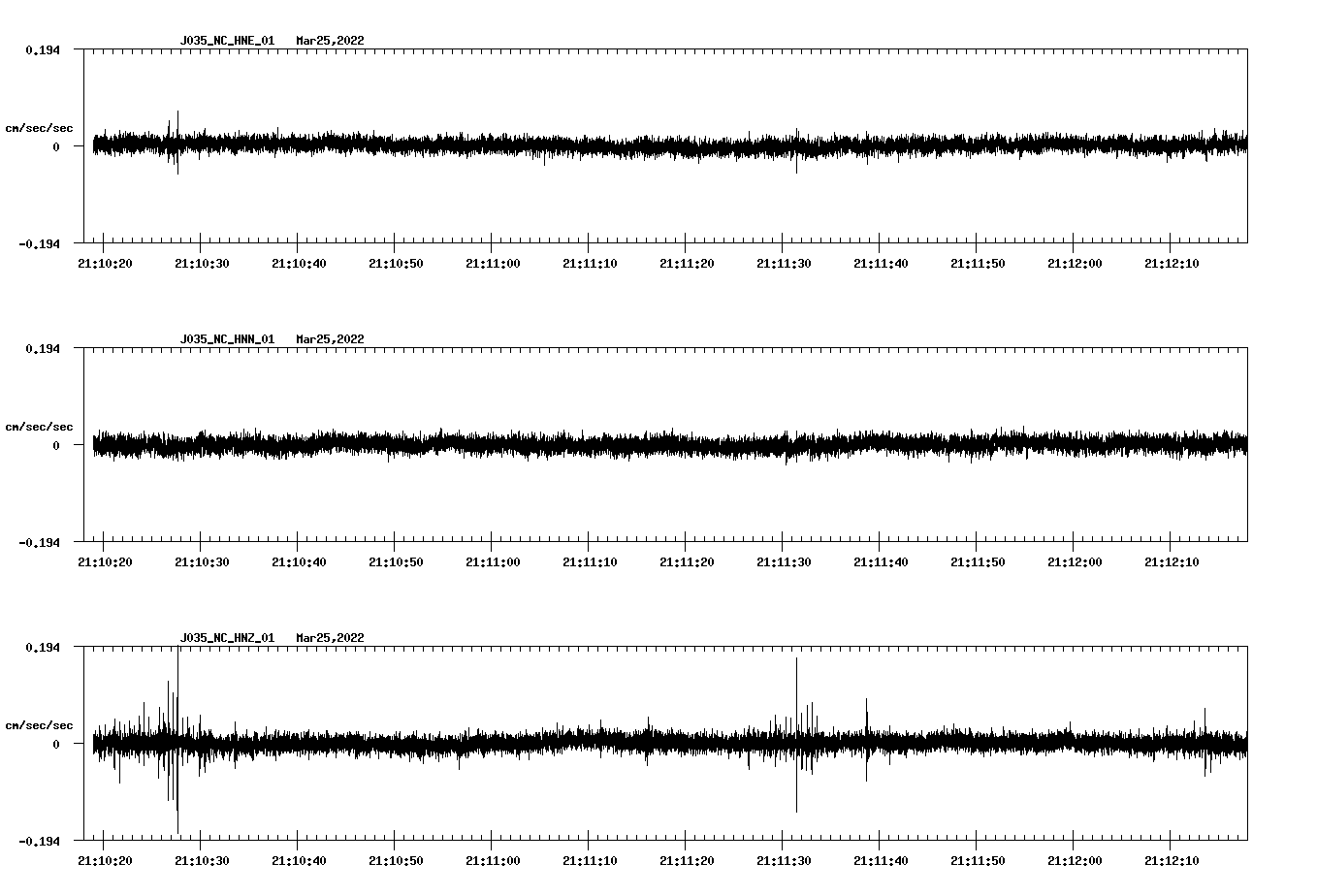Click the zero label on the HNE axis
1317x896 pixels.
(55, 147)
